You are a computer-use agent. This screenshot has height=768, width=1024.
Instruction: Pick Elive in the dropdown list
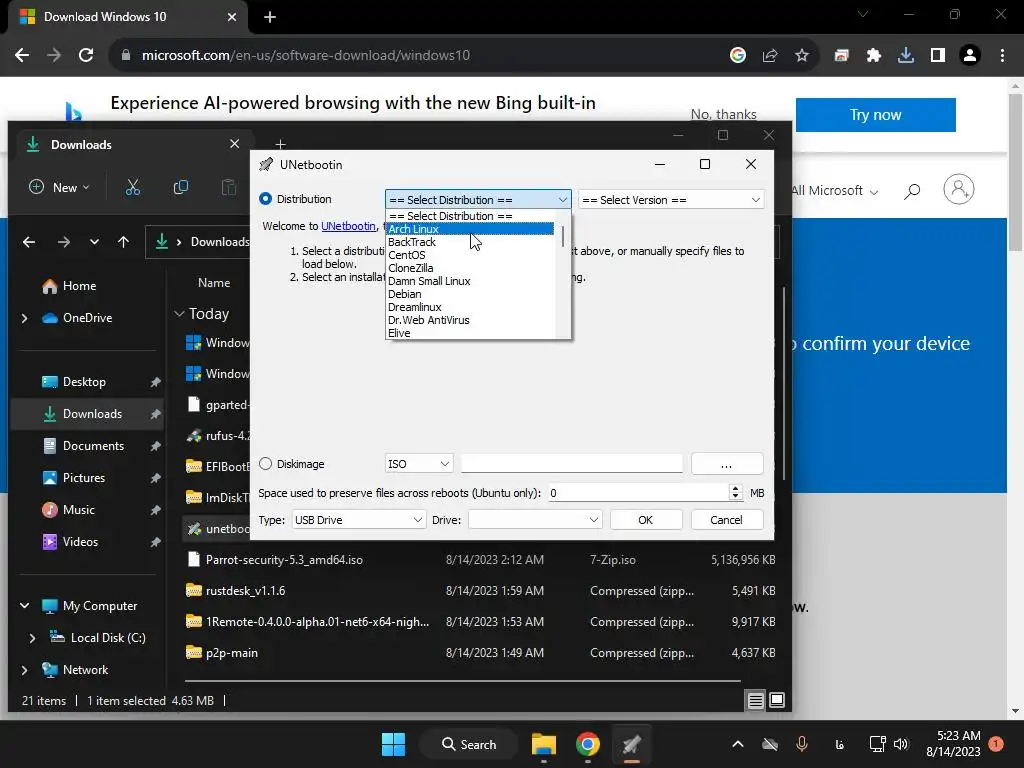click(470, 333)
